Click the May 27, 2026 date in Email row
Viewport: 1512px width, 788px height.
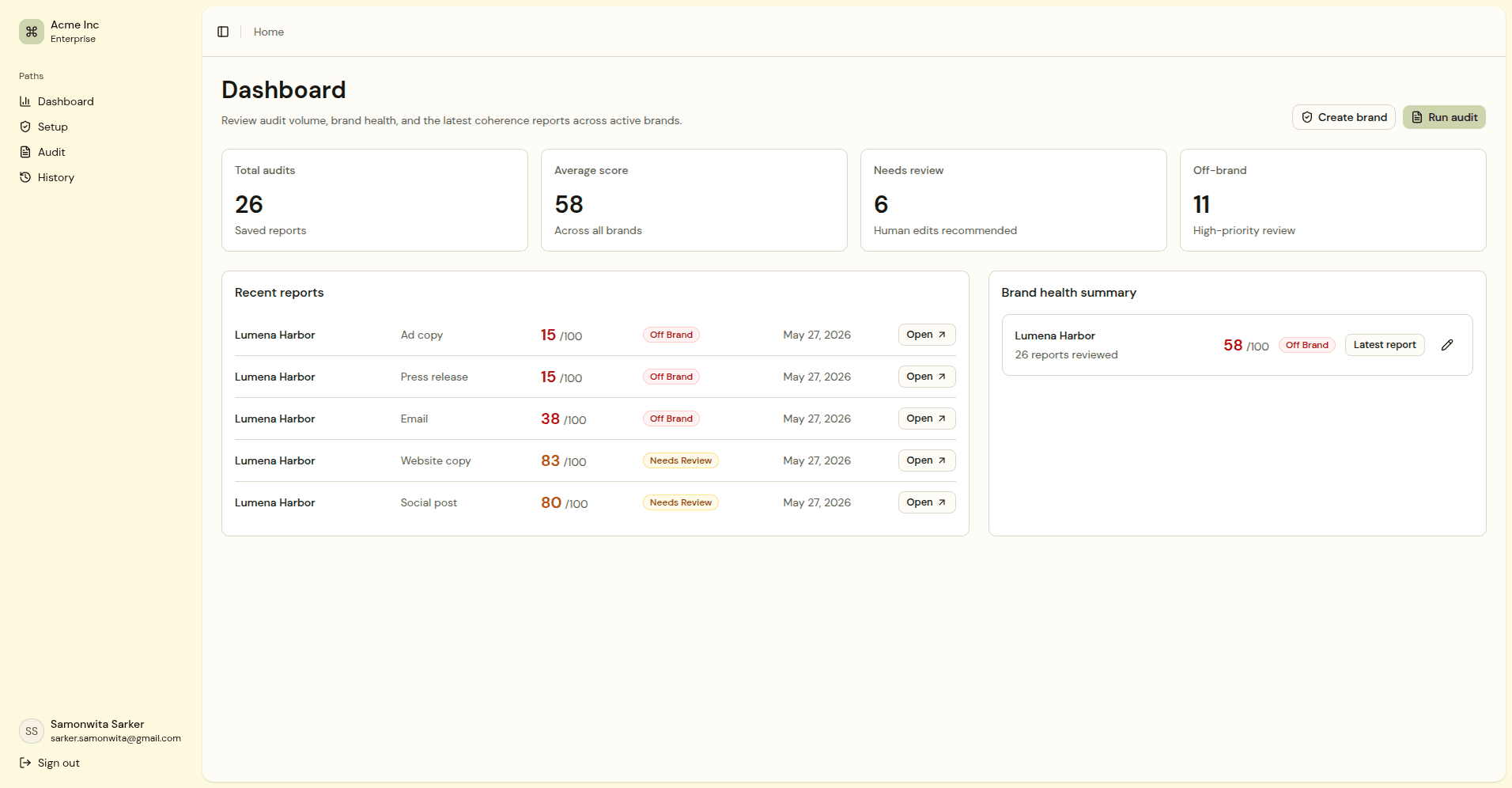(x=817, y=419)
